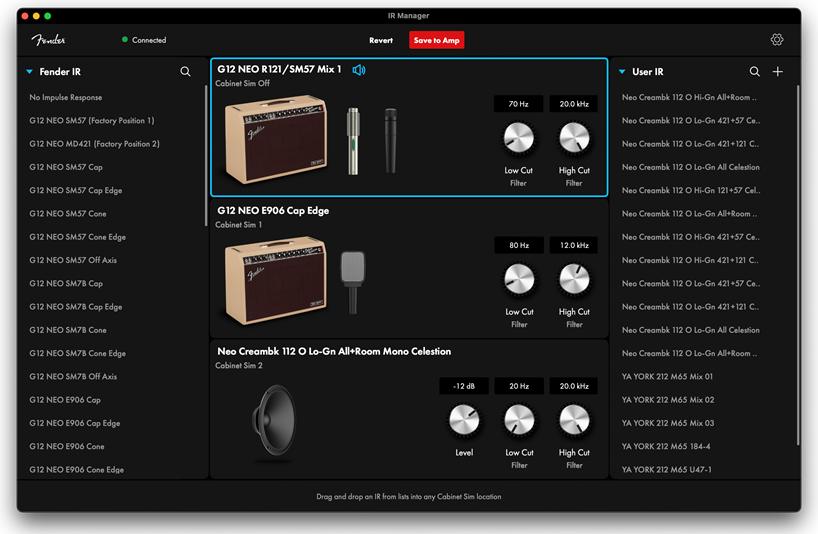818x534 pixels.
Task: Click the ribbon microphone image in Cabinet Sim Off
Action: 353,141
